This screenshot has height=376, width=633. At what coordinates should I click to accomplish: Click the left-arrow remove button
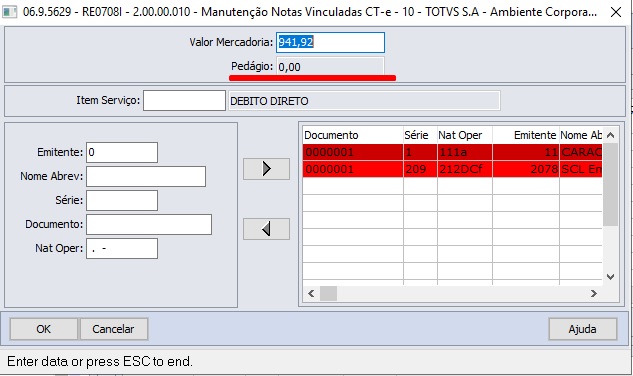click(266, 229)
